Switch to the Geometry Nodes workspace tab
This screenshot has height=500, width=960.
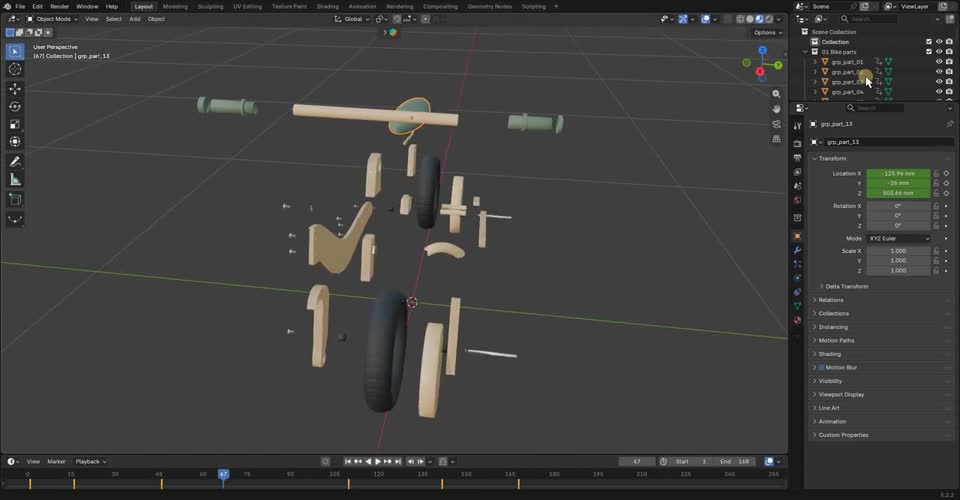[489, 6]
